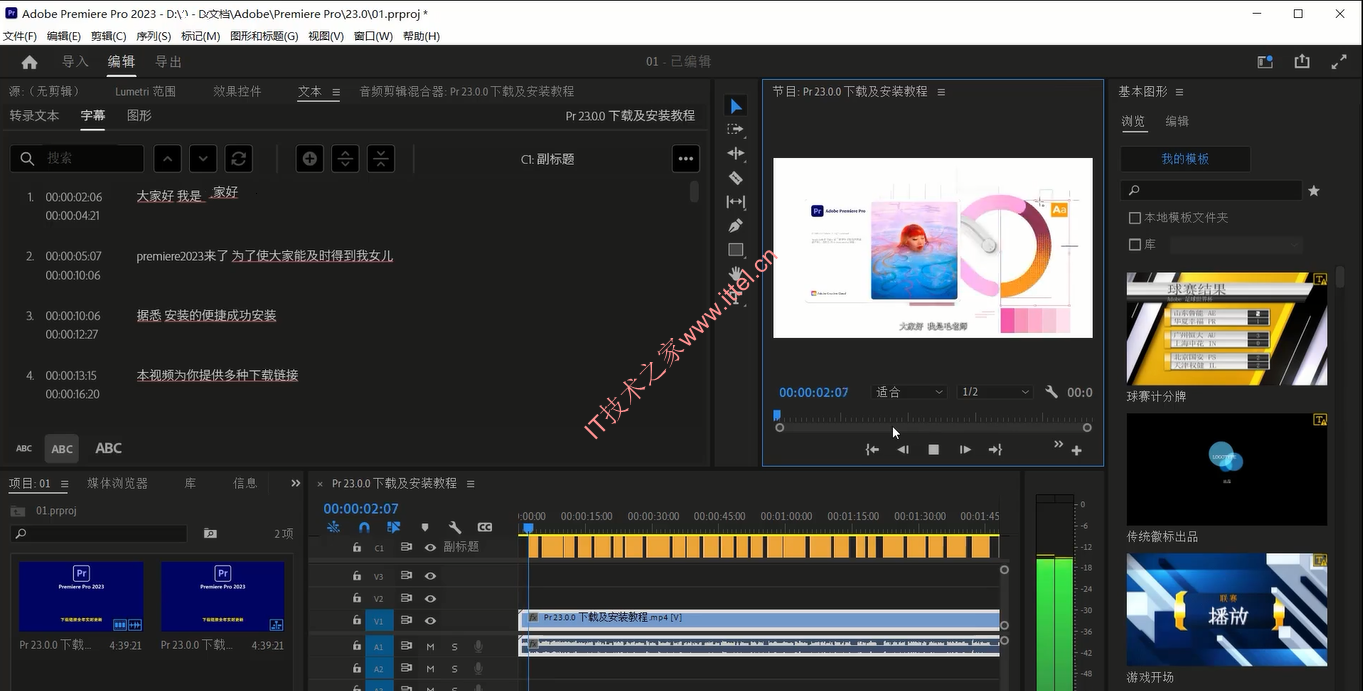Image resolution: width=1363 pixels, height=691 pixels.
Task: Merge caption segments icon
Action: pos(380,158)
